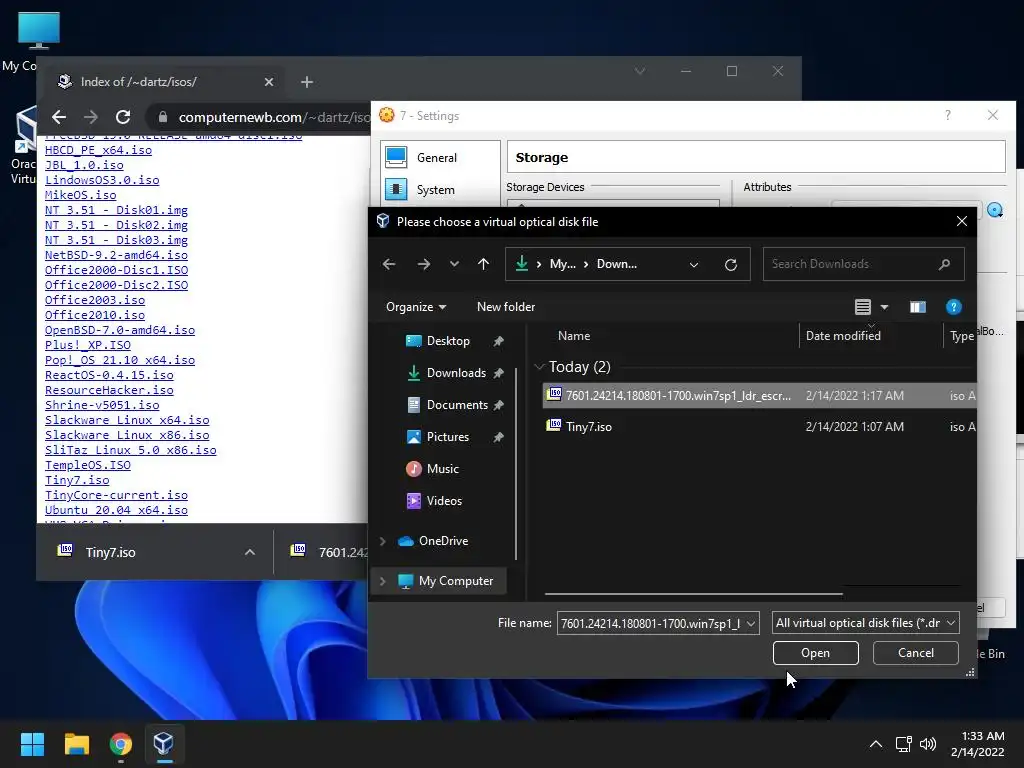The height and width of the screenshot is (768, 1024).
Task: Click Cancel button in file dialog
Action: (x=916, y=652)
